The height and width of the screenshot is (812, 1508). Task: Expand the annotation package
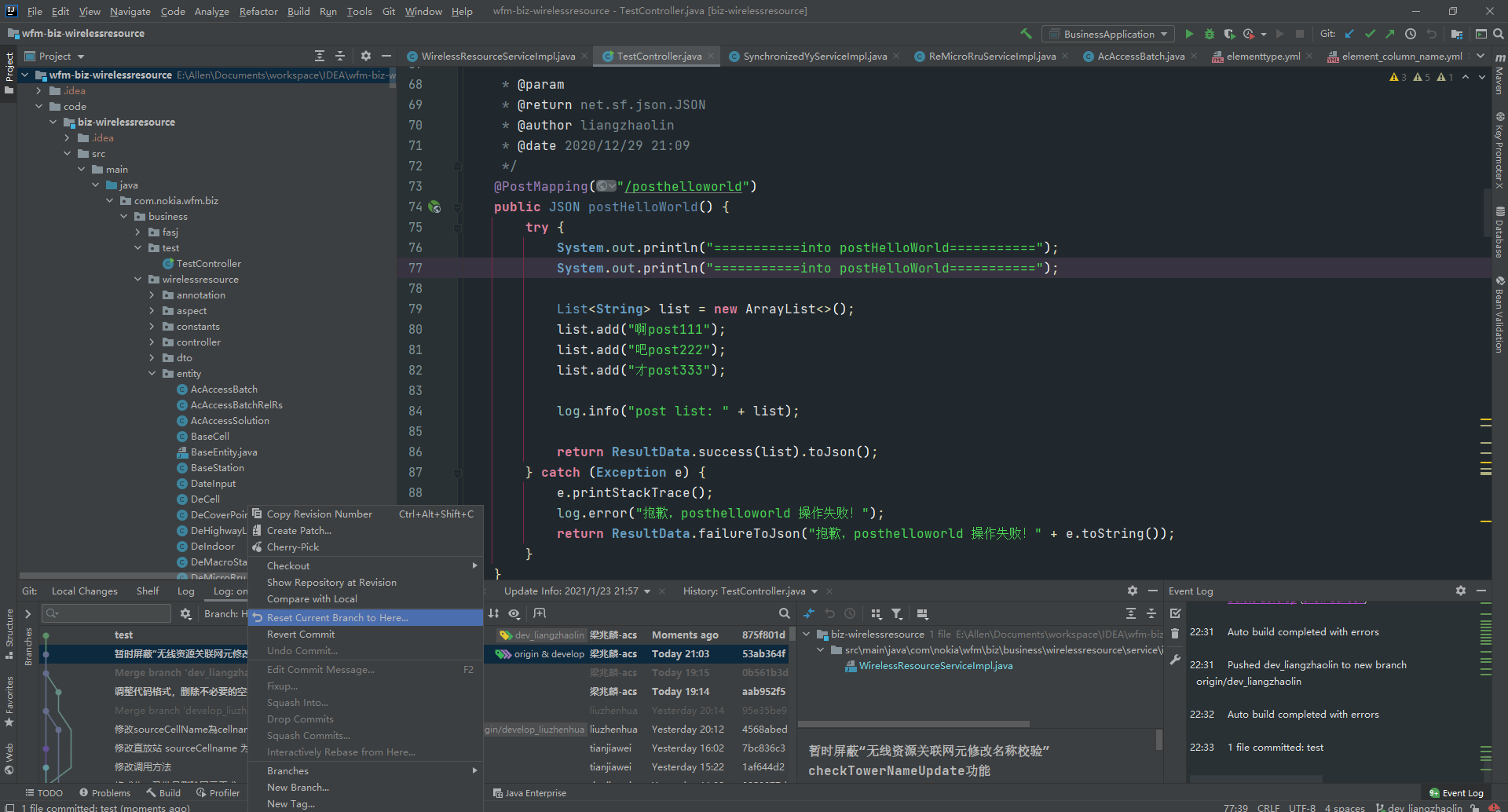click(x=152, y=294)
